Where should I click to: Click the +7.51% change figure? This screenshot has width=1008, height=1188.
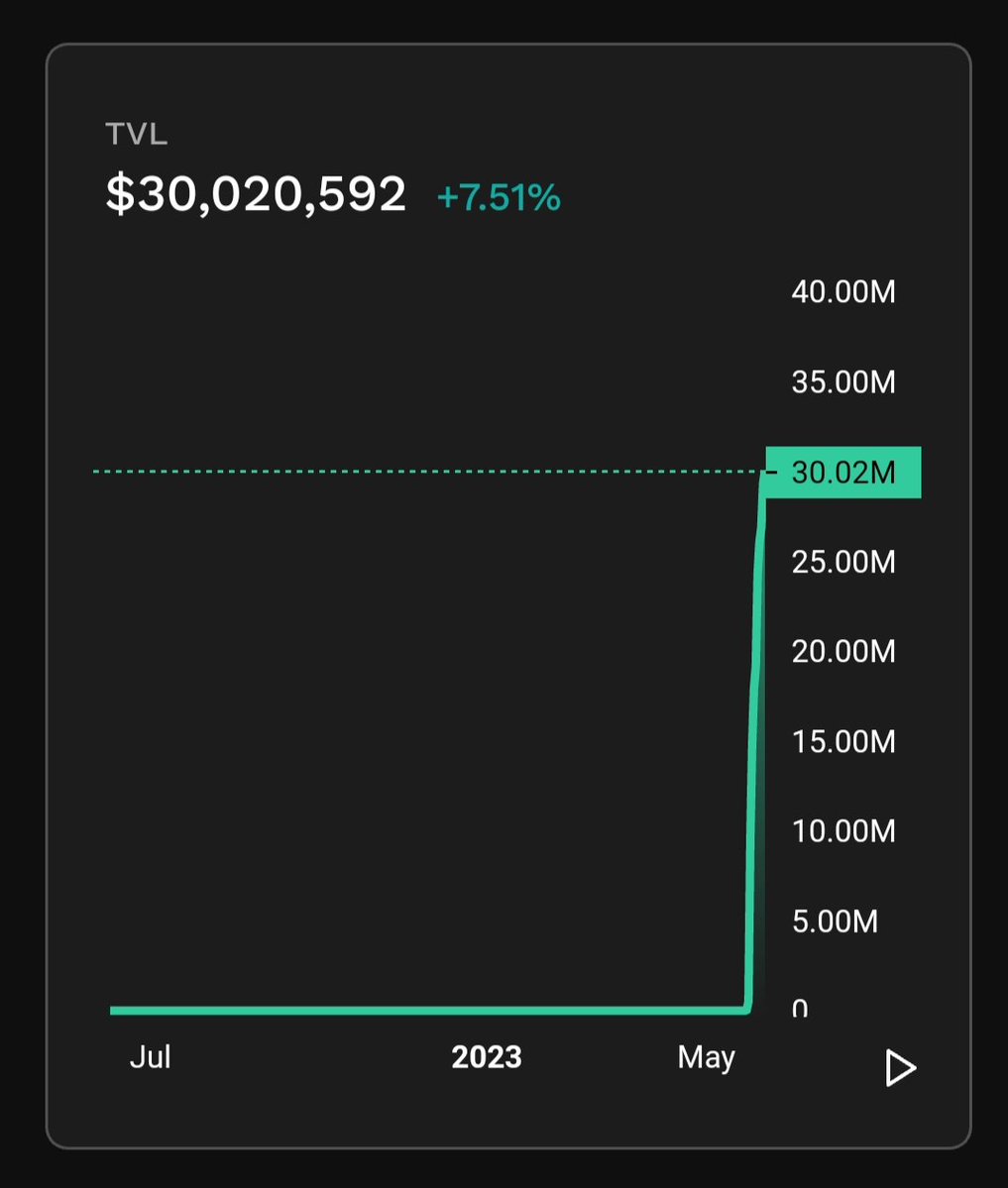tap(499, 197)
